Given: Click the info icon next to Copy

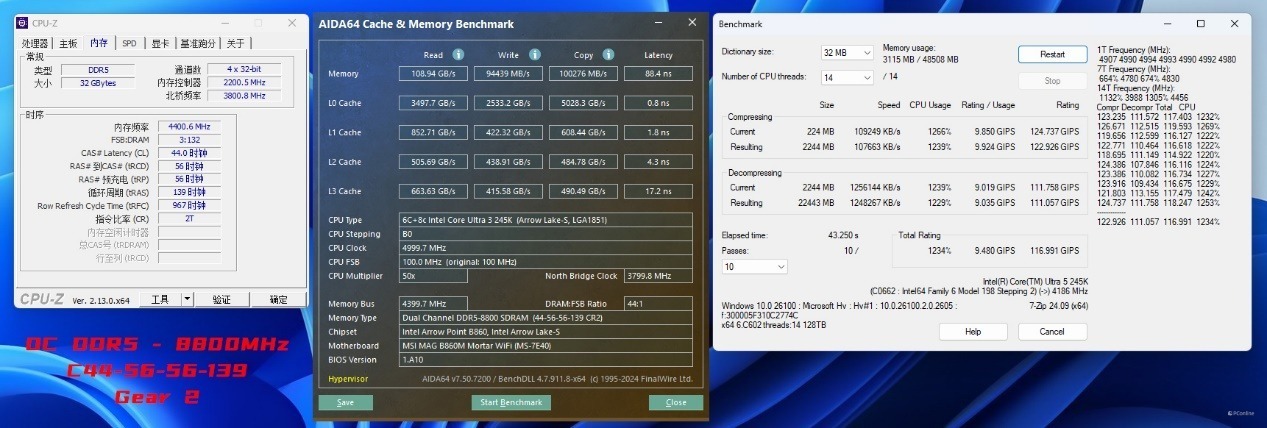Looking at the screenshot, I should (607, 55).
